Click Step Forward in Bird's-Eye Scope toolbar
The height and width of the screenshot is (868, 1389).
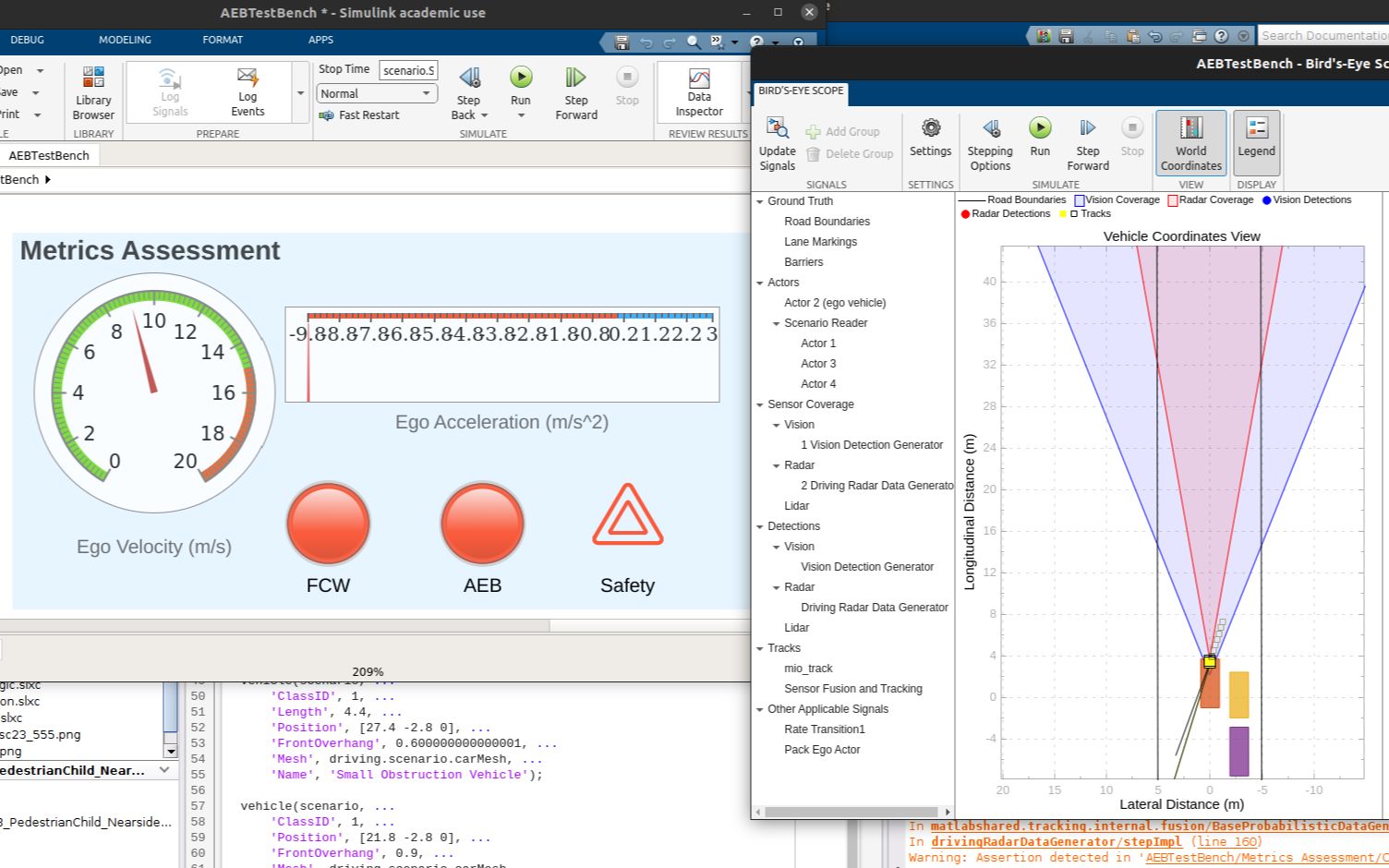click(1088, 144)
